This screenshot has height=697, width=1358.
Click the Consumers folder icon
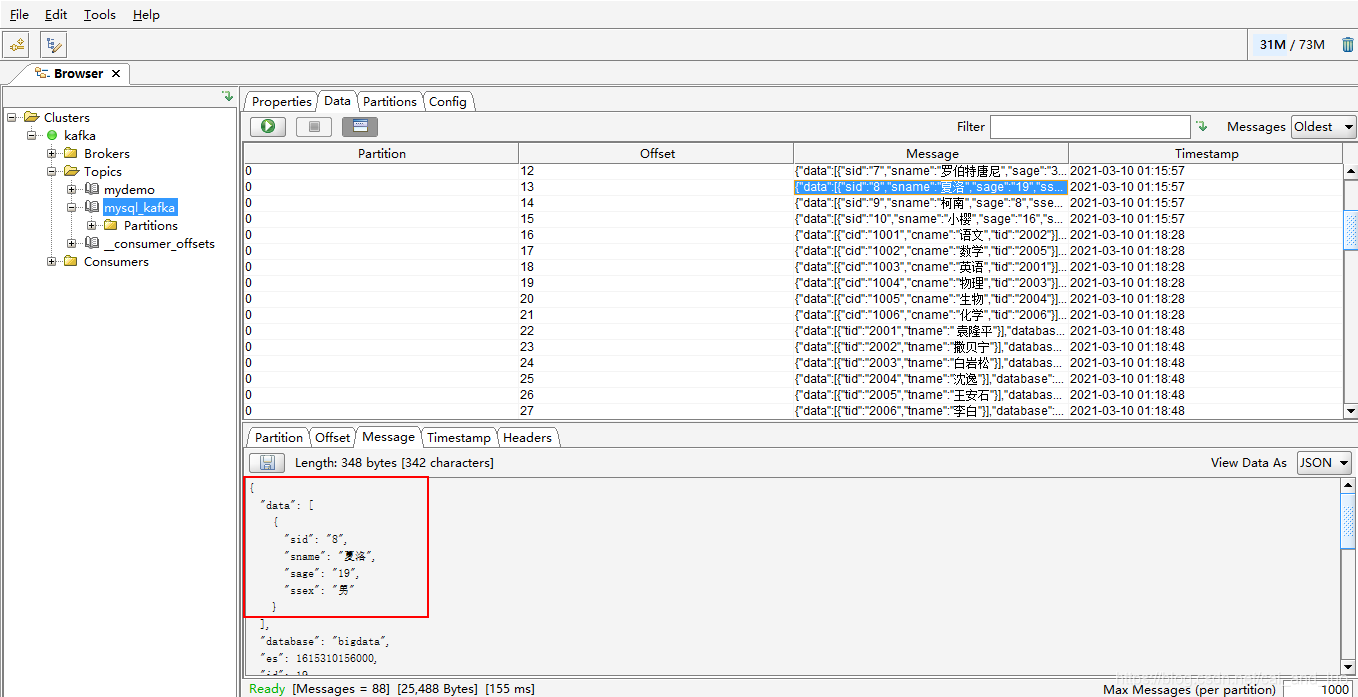point(70,262)
